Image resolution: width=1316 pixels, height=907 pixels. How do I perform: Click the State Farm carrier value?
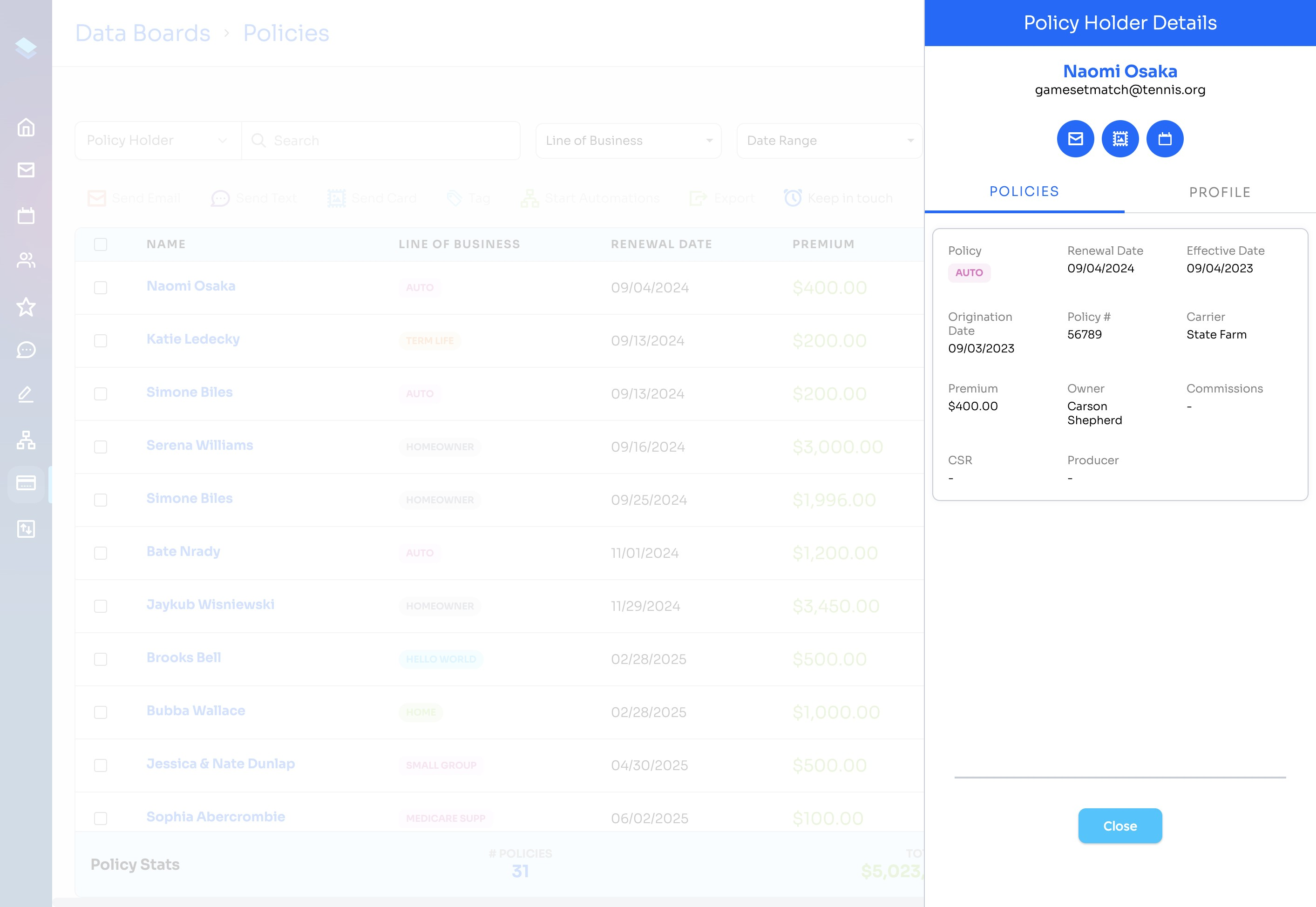point(1216,335)
